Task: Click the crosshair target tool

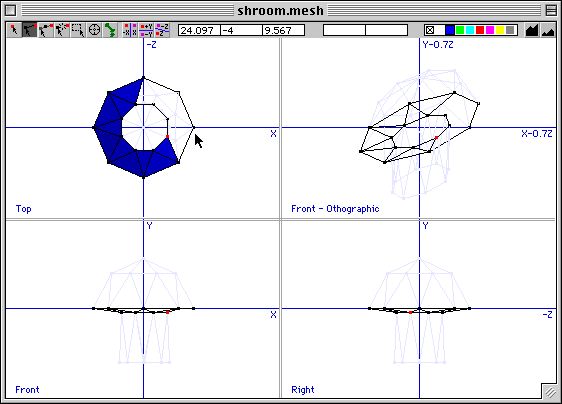Action: (94, 30)
